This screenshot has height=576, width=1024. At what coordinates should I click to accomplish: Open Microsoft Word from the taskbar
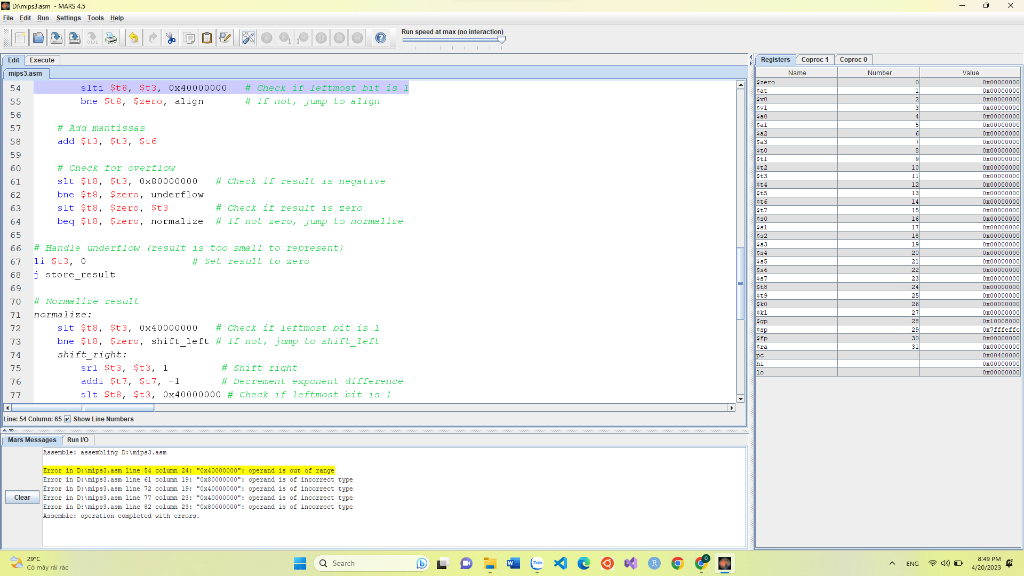click(x=513, y=563)
